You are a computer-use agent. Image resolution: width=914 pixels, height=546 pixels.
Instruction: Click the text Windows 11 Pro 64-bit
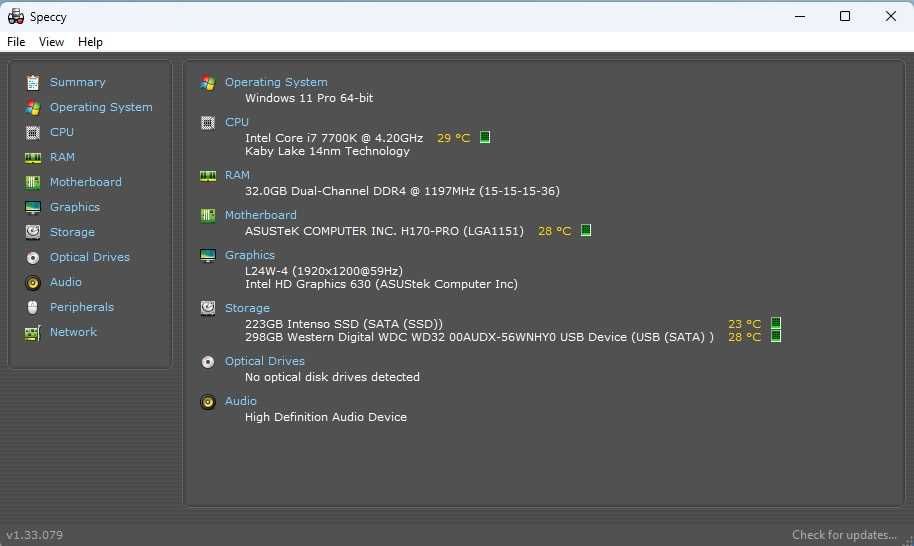309,98
